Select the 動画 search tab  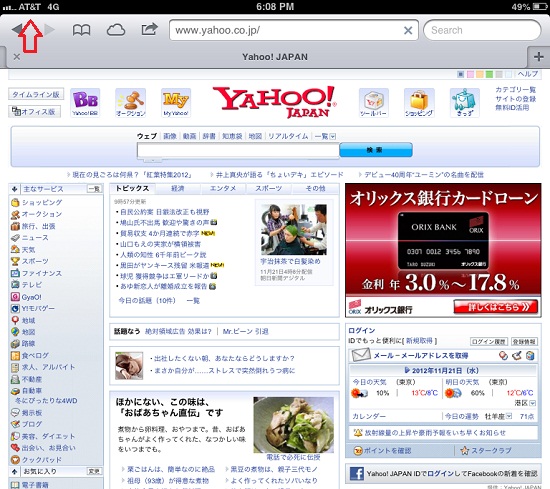(x=189, y=136)
